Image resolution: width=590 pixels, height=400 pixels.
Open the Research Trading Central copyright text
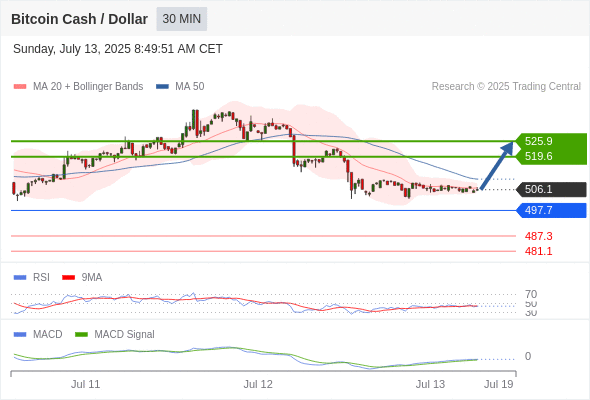pyautogui.click(x=506, y=87)
